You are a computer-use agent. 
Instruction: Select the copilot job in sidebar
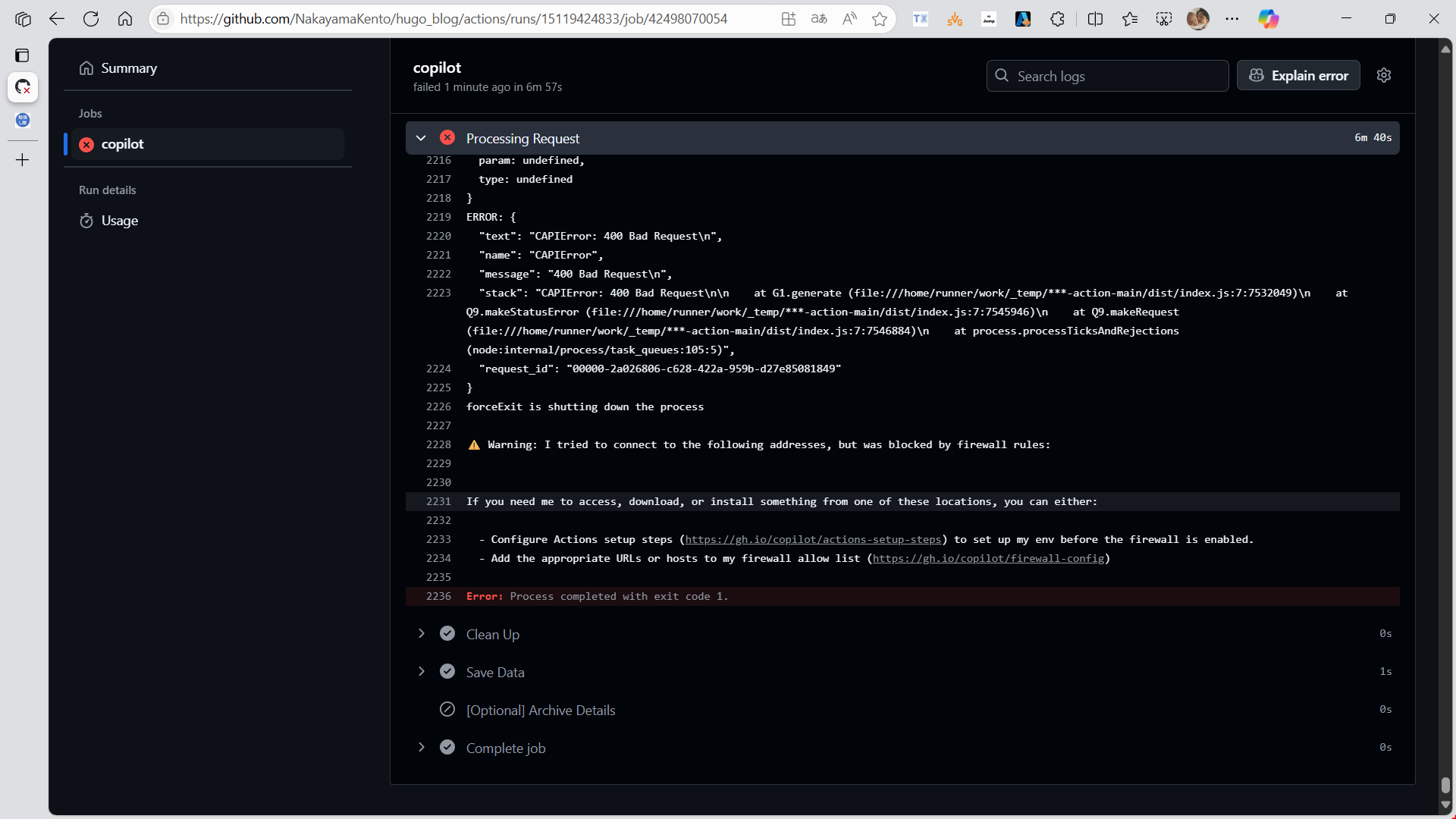123,144
